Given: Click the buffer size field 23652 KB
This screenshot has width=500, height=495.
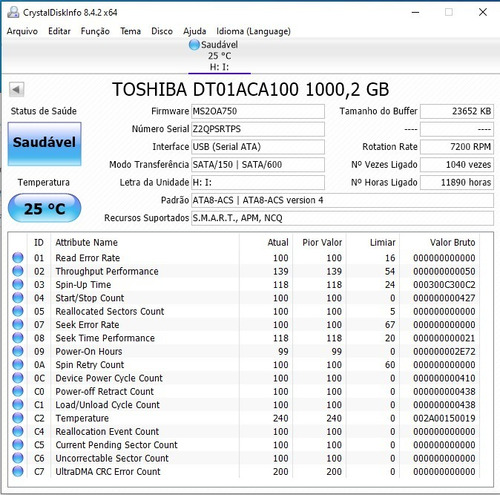Looking at the screenshot, I should 457,111.
